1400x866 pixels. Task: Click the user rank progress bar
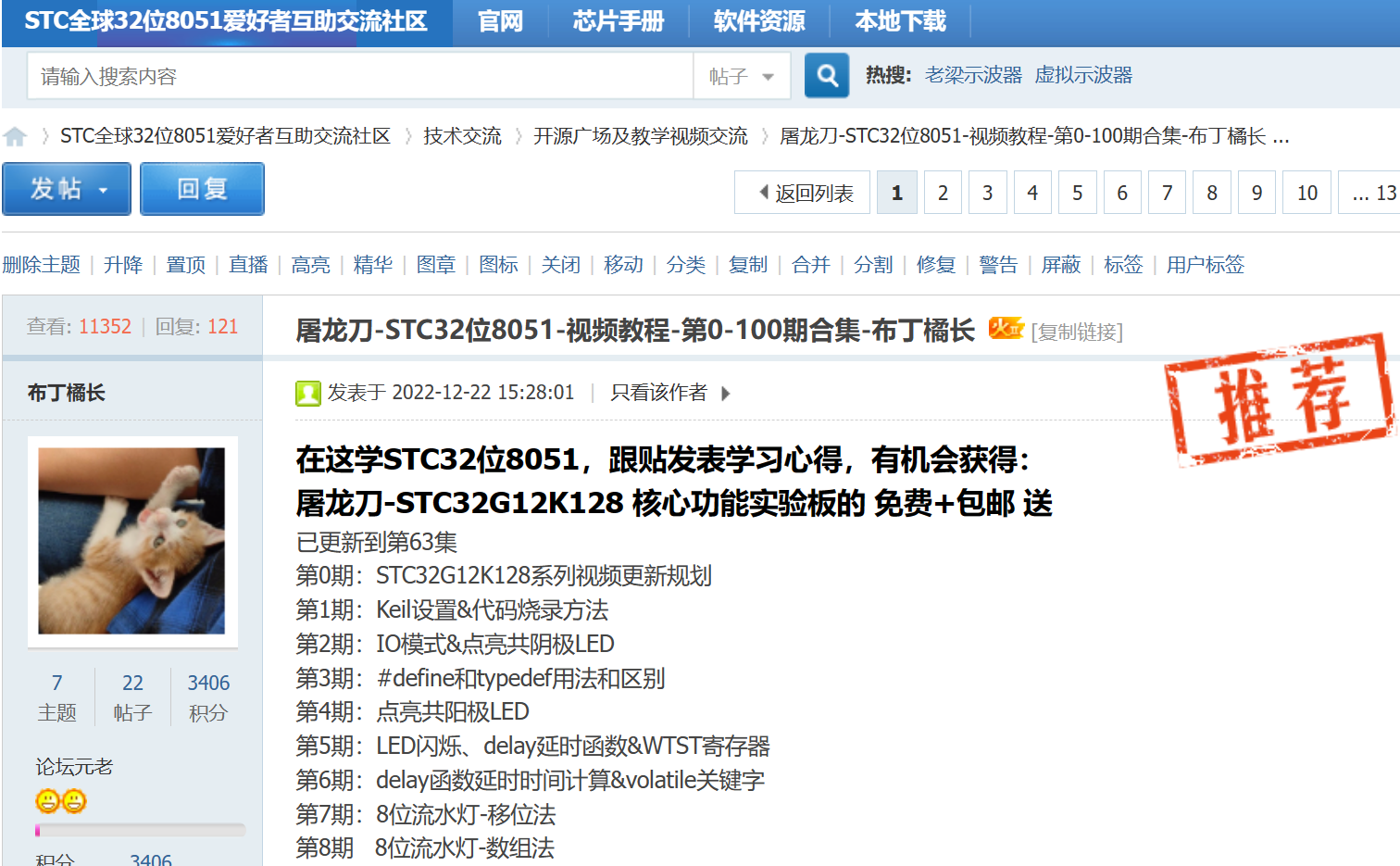[x=140, y=830]
